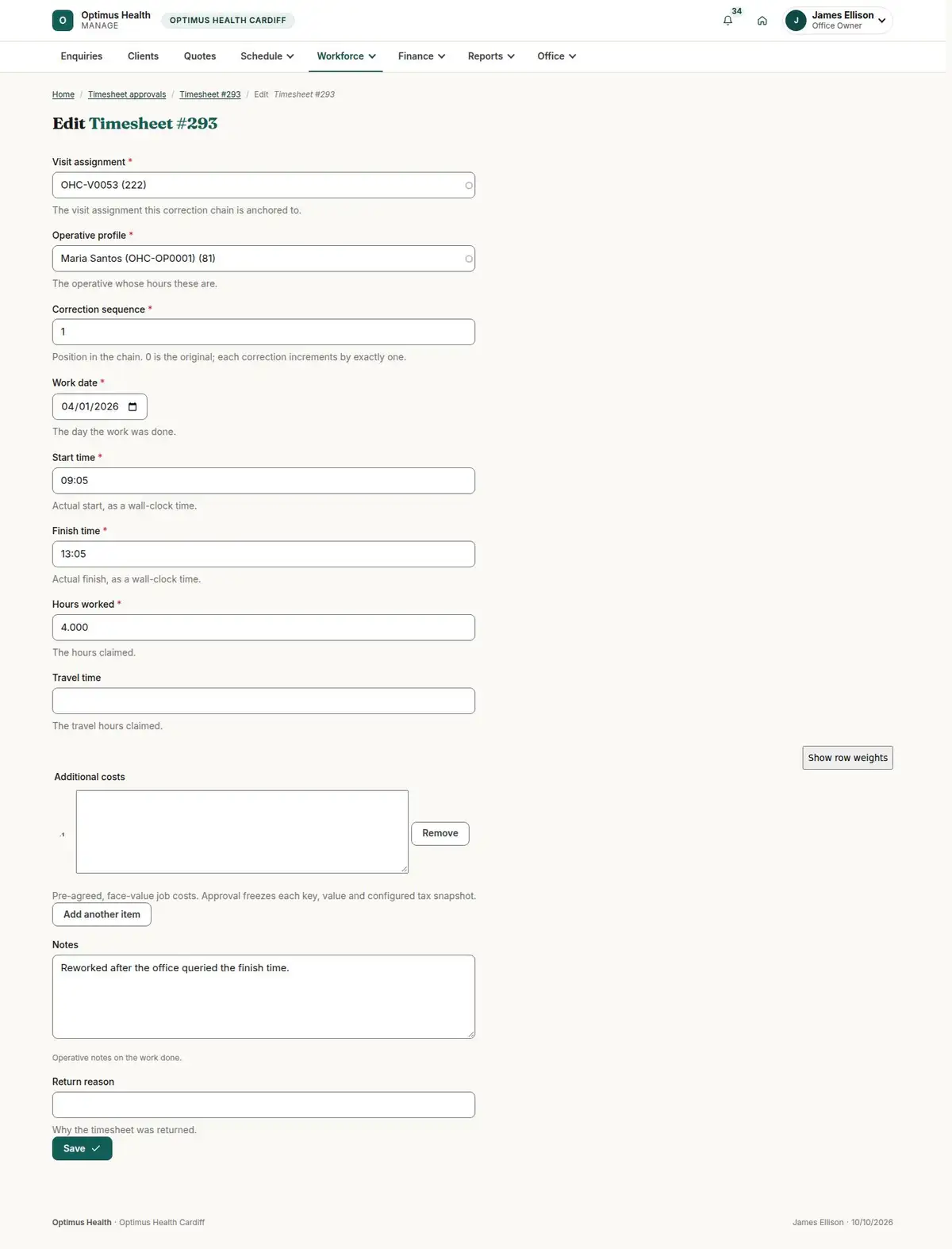Open calendar picker in Work date
Image resolution: width=952 pixels, height=1249 pixels.
[x=132, y=406]
